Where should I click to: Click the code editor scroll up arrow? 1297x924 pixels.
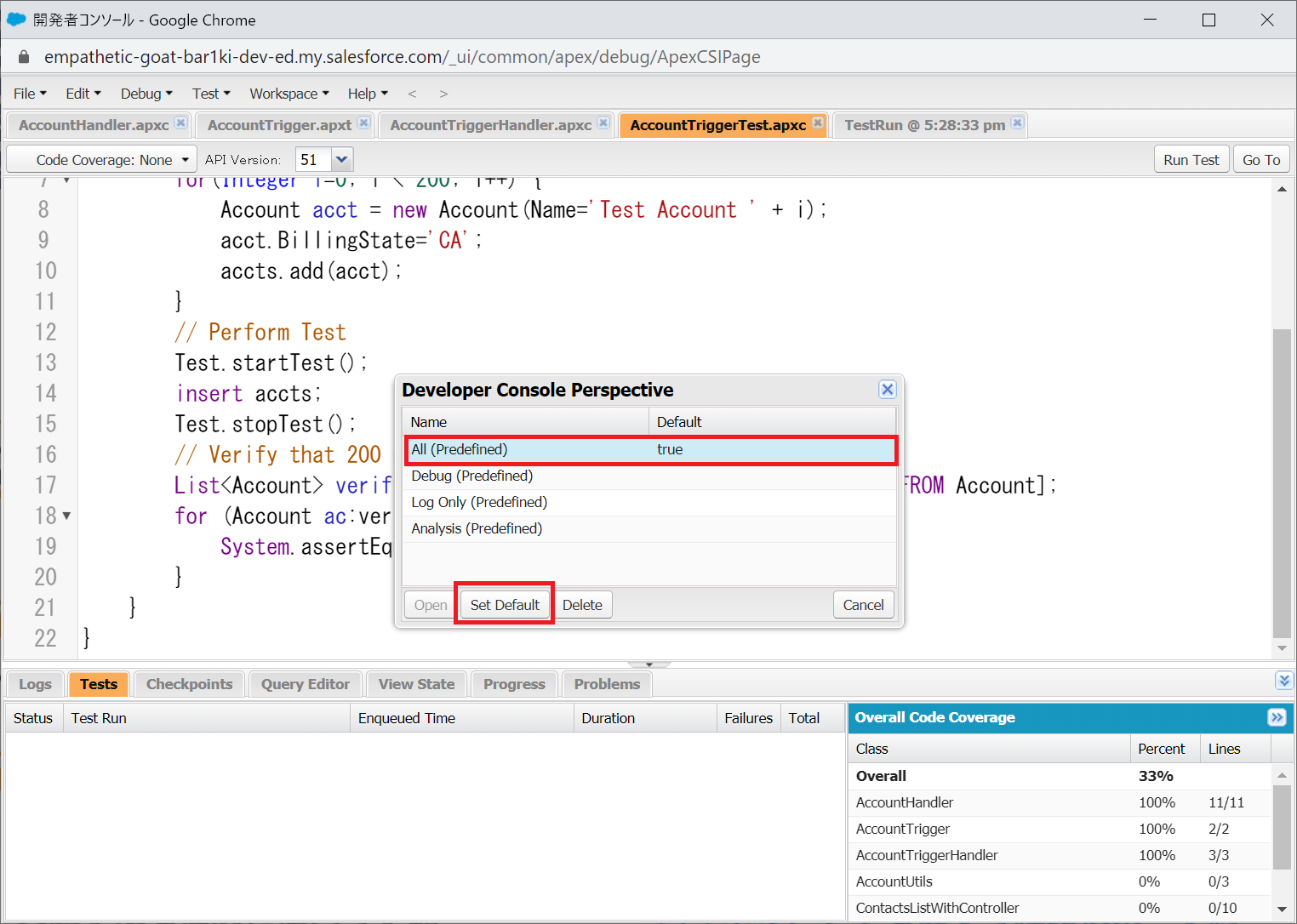[x=1282, y=189]
